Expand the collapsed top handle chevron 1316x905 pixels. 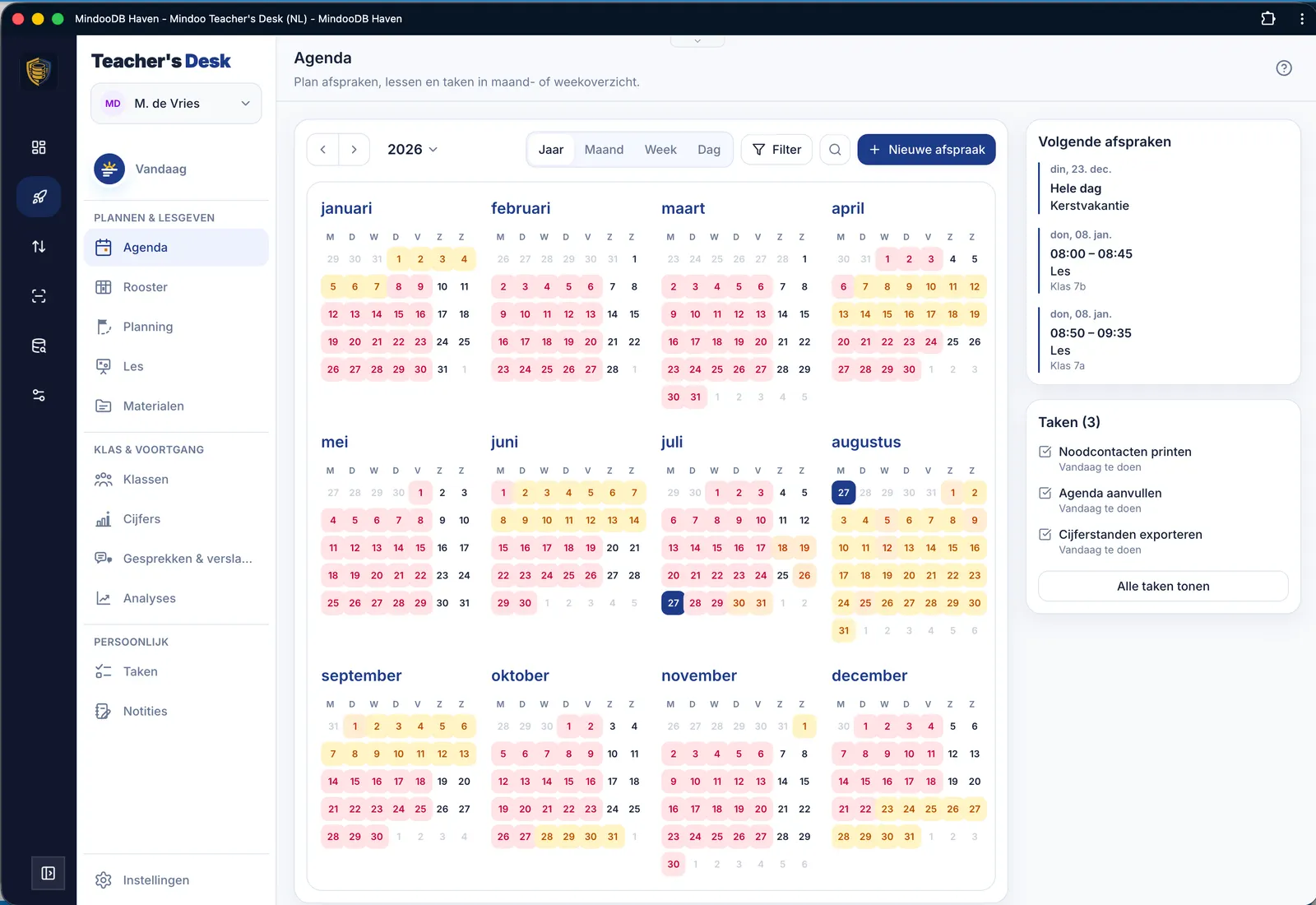pos(697,40)
